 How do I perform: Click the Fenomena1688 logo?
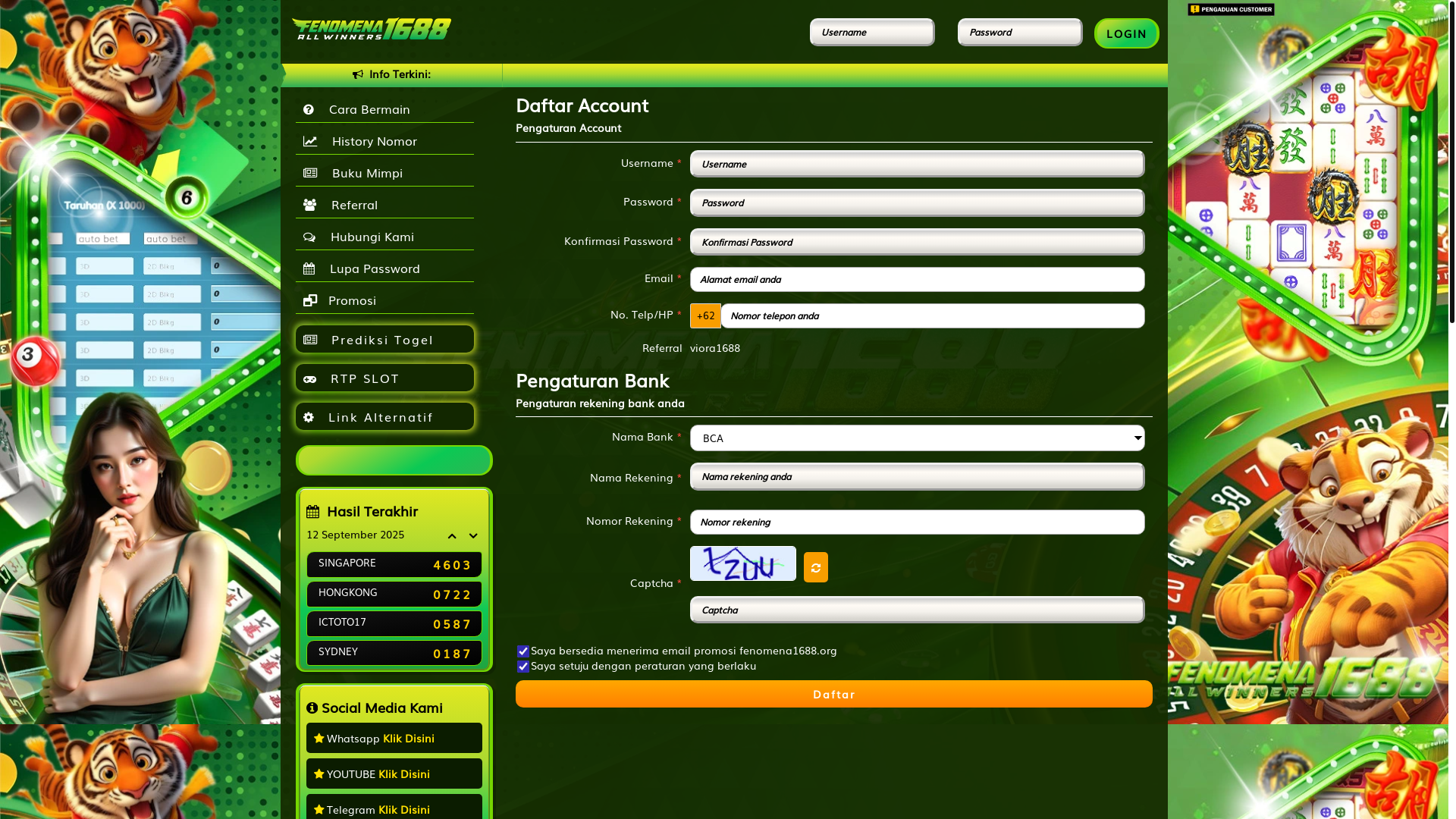coord(372,29)
